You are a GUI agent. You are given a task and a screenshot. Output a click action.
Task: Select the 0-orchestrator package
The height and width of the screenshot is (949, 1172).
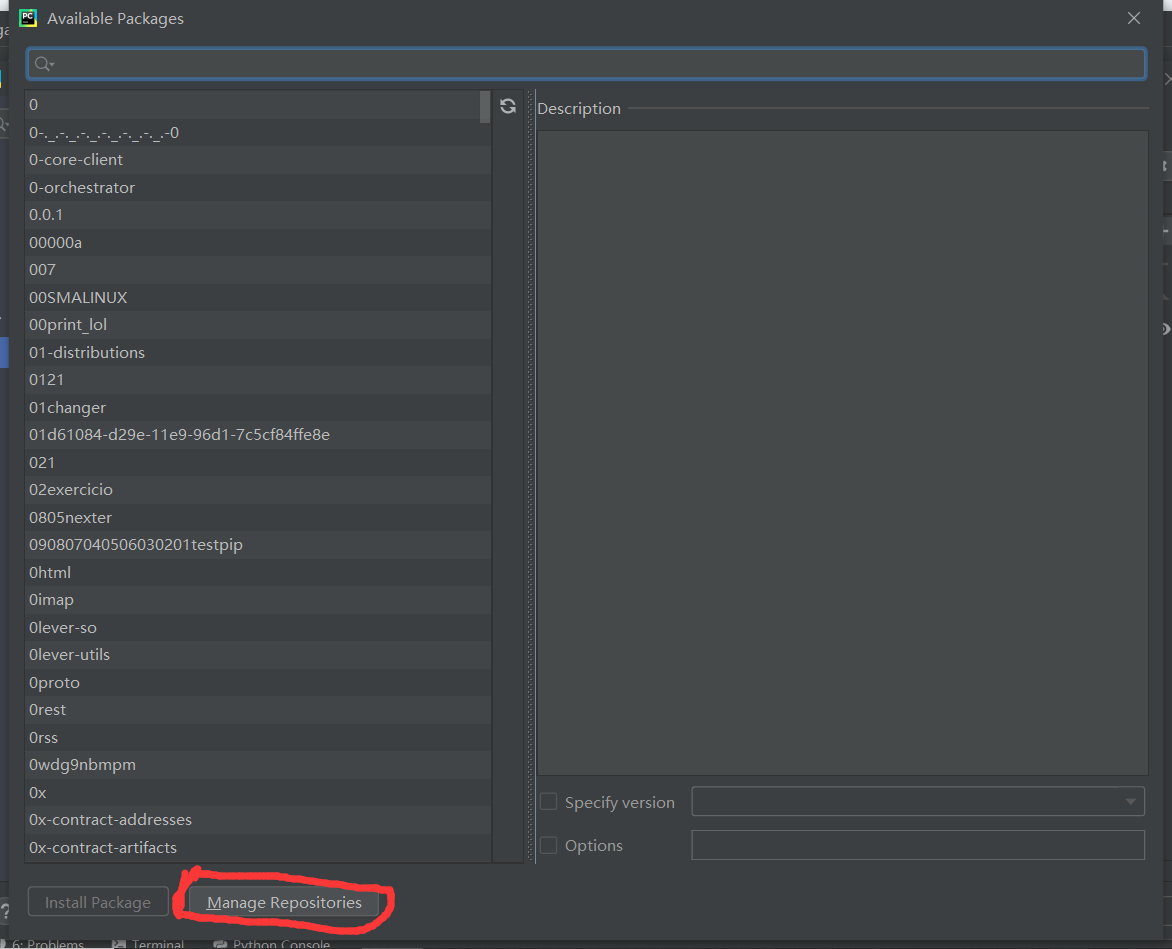pos(258,188)
